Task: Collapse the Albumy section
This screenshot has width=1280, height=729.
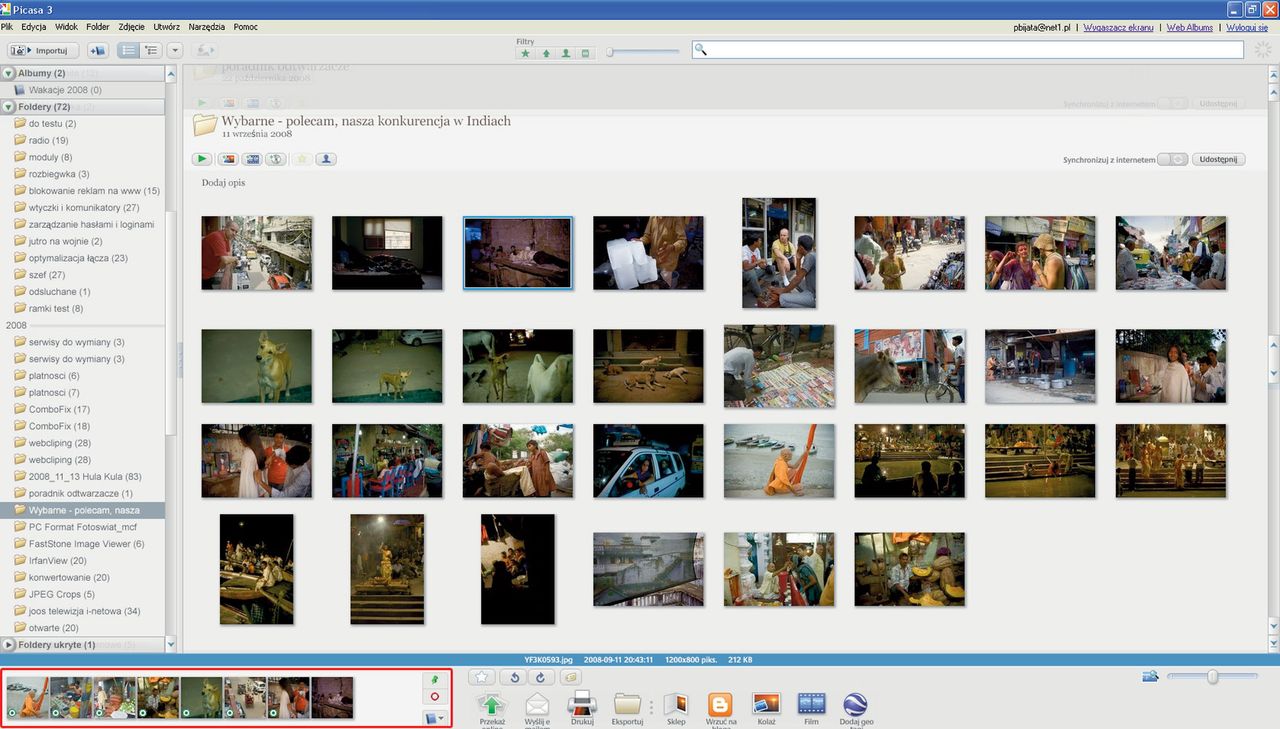Action: click(x=9, y=74)
